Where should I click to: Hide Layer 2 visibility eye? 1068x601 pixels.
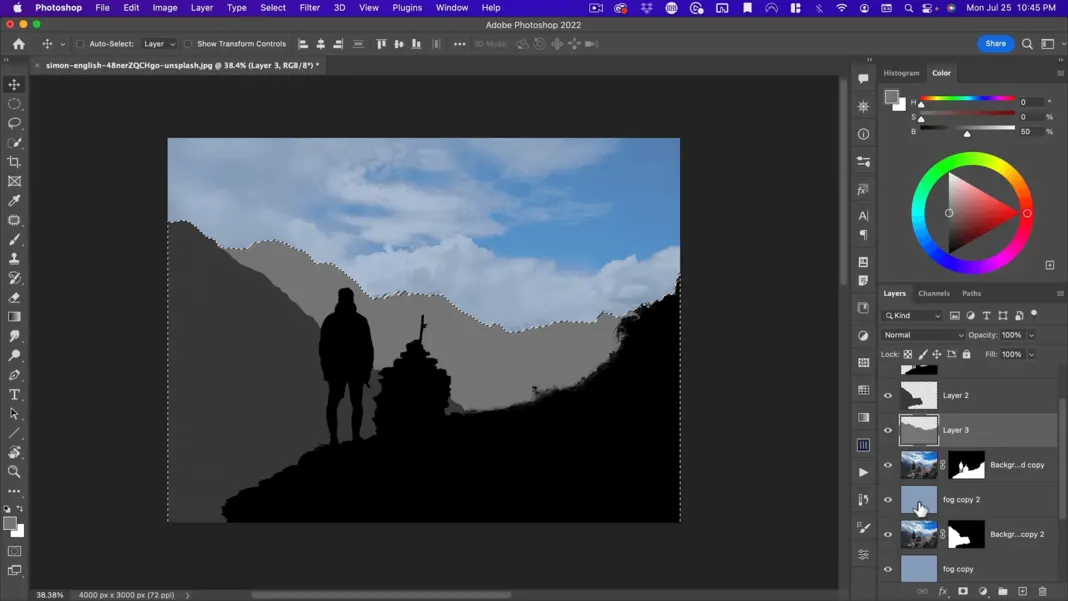[888, 395]
